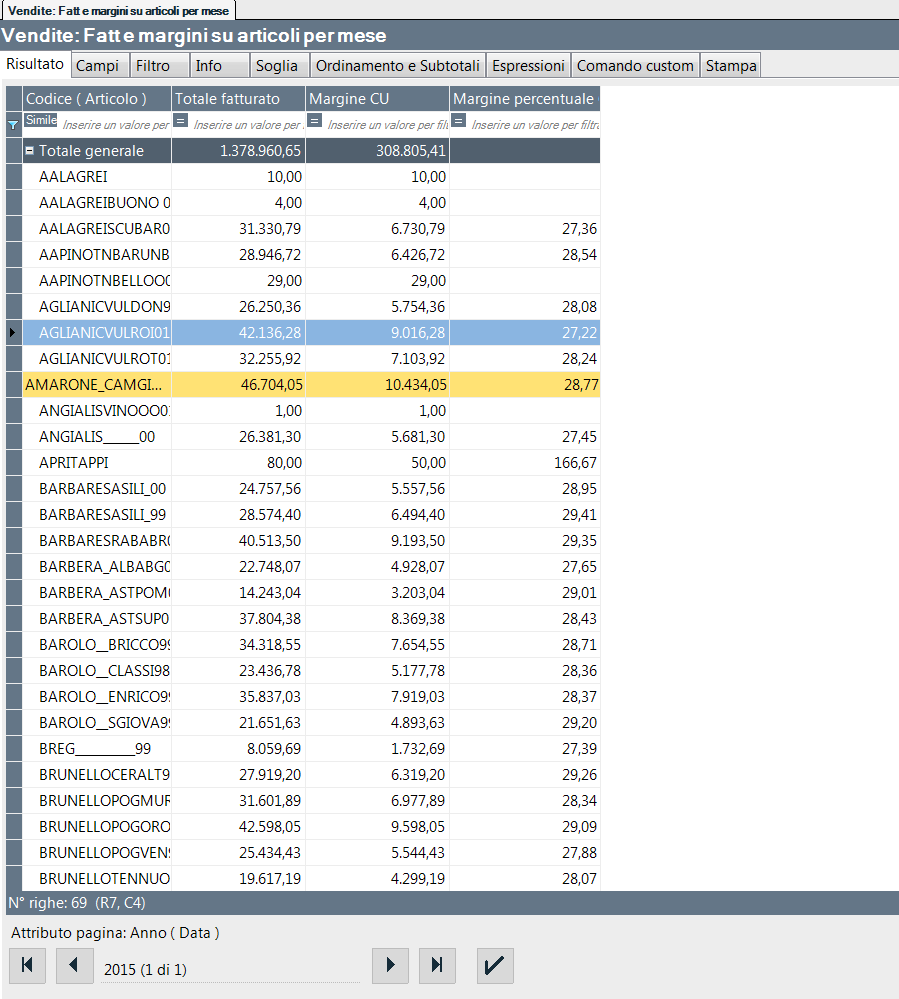The width and height of the screenshot is (899, 999).
Task: Open the Totale fatturato filter operator
Action: click(x=181, y=121)
